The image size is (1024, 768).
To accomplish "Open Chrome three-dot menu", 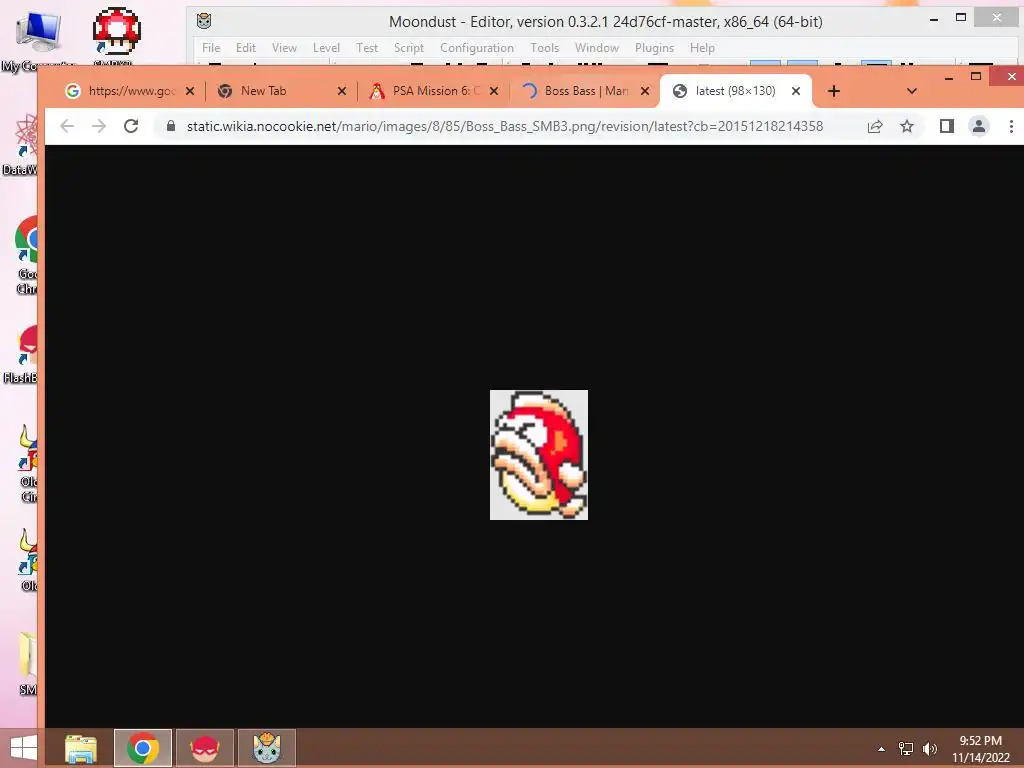I will 1011,126.
